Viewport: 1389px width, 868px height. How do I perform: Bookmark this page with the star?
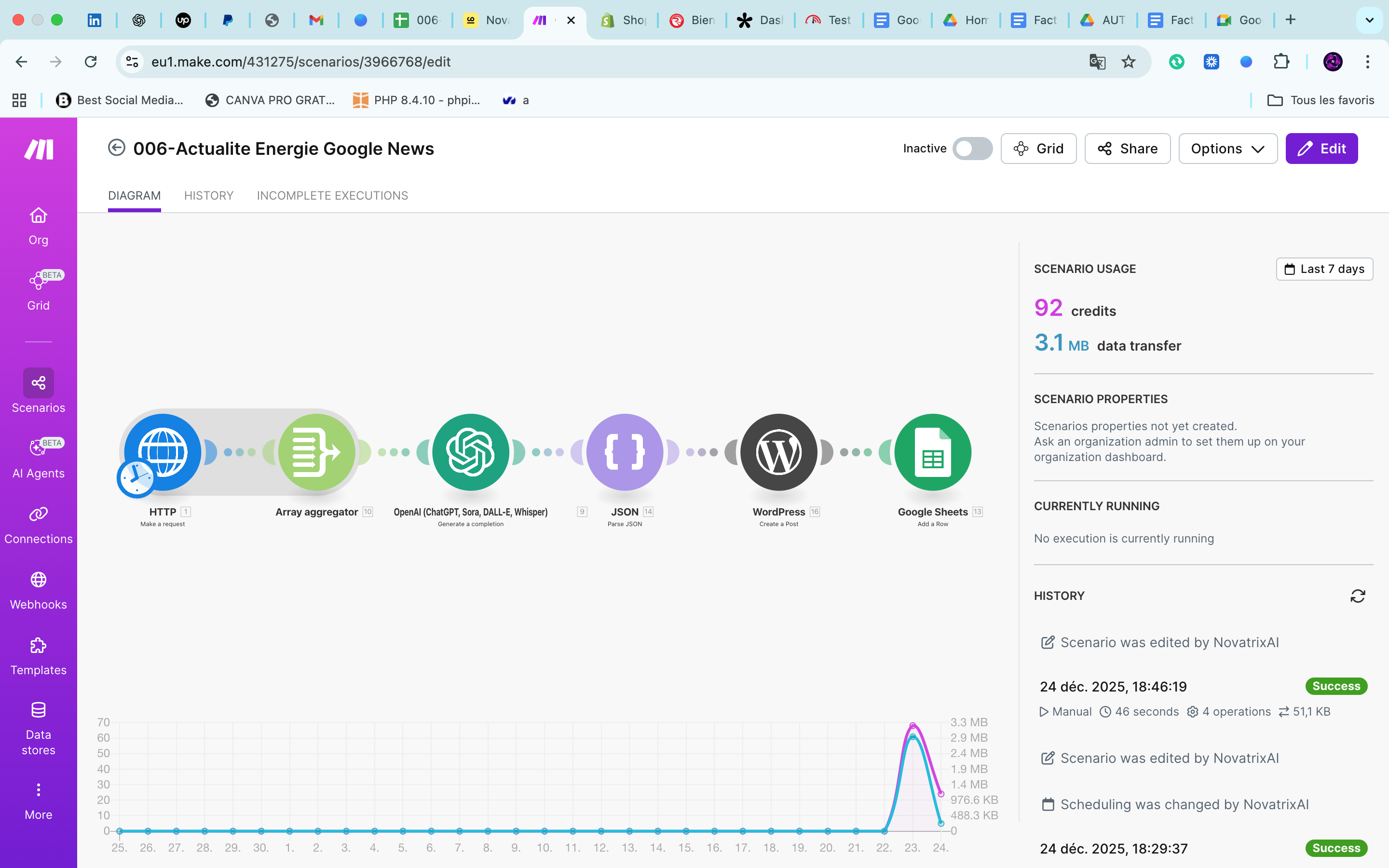click(1129, 61)
